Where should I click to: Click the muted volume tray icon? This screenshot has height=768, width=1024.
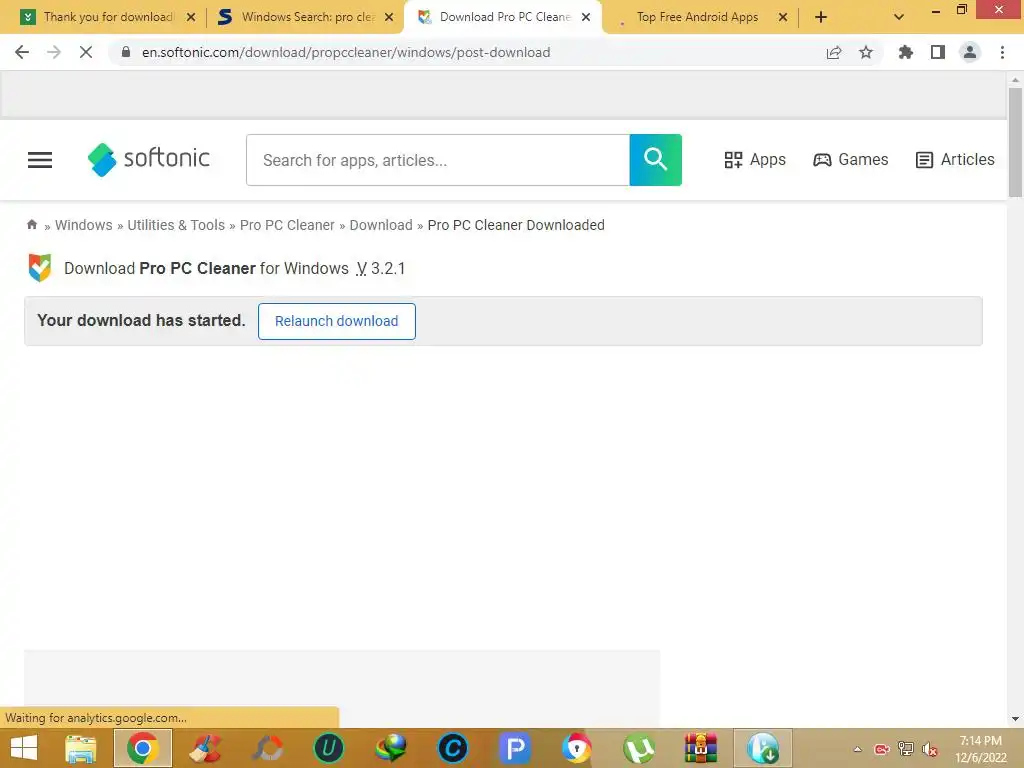[930, 749]
